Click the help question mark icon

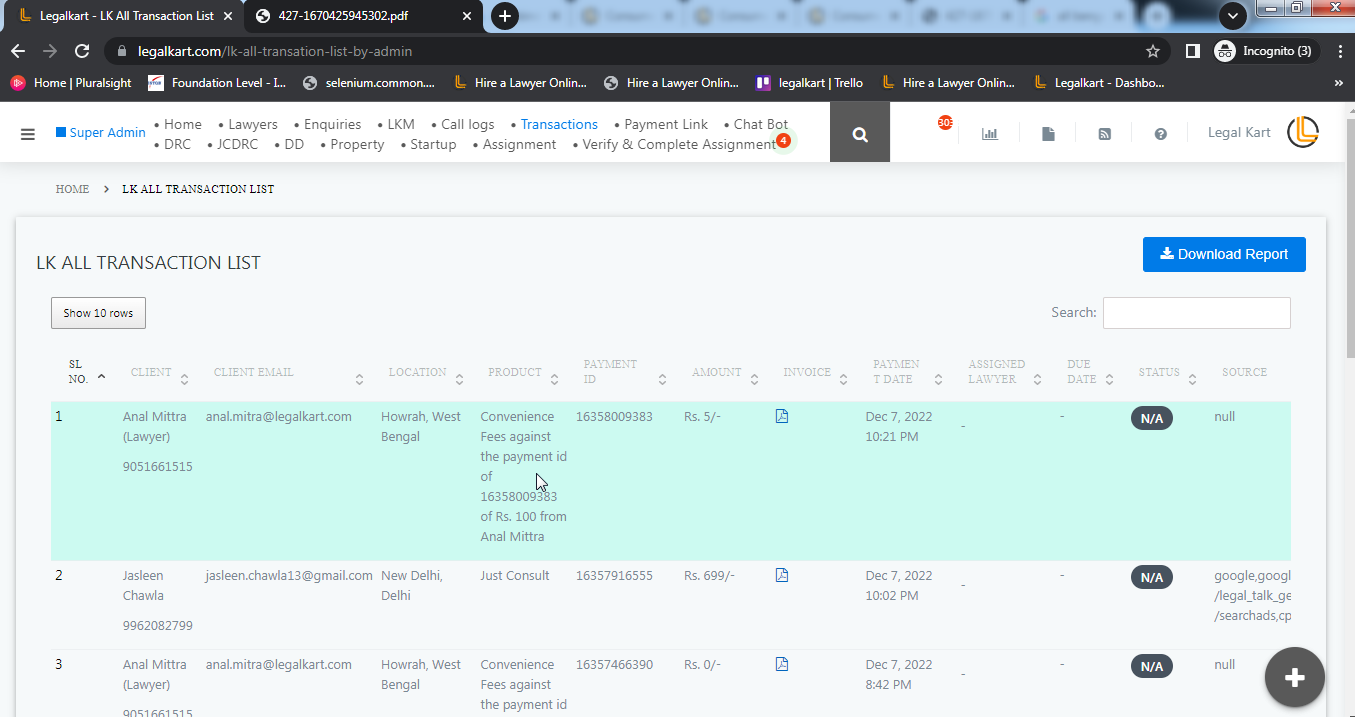(x=1160, y=133)
